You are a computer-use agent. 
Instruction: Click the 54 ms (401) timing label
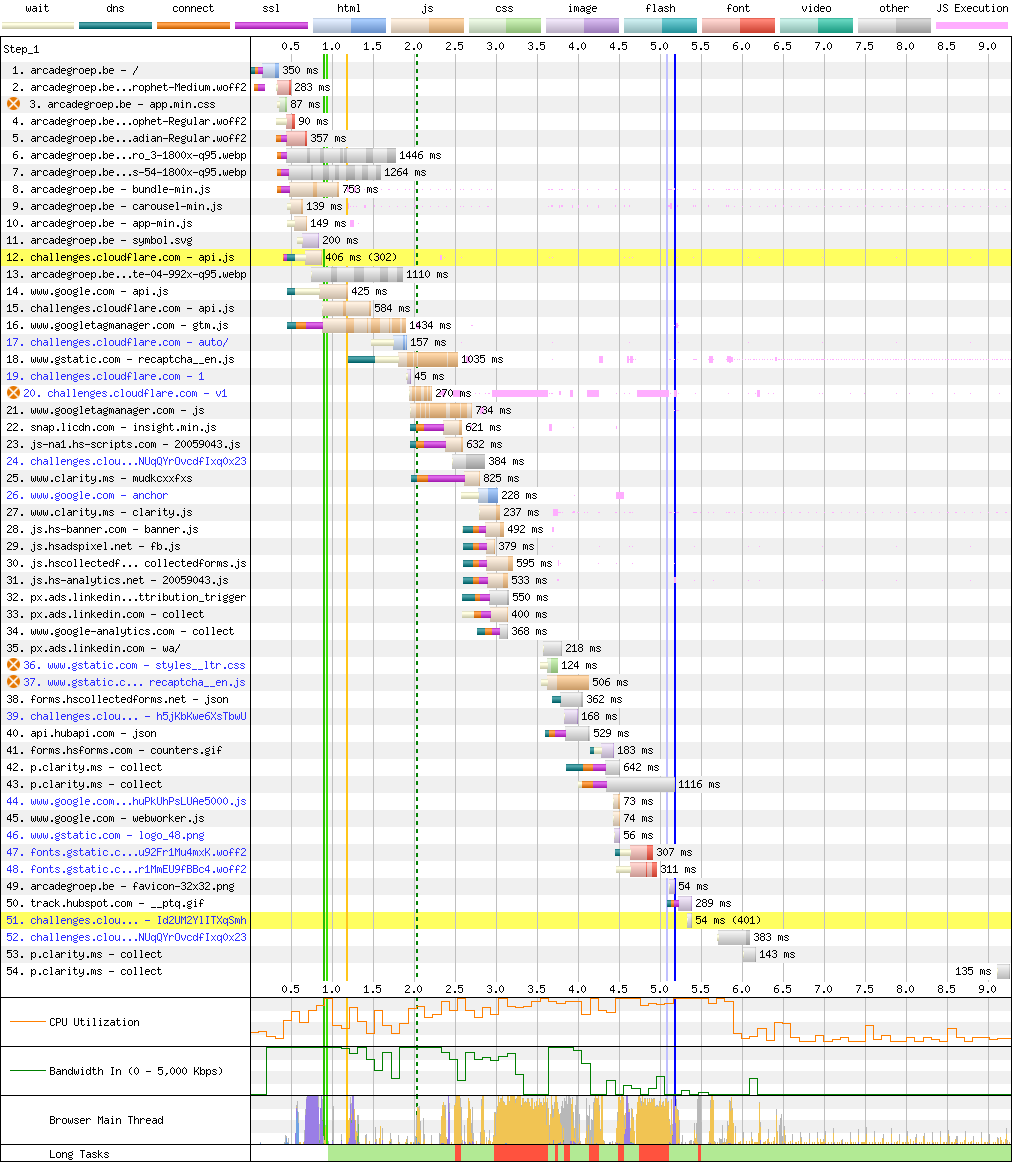tap(728, 920)
